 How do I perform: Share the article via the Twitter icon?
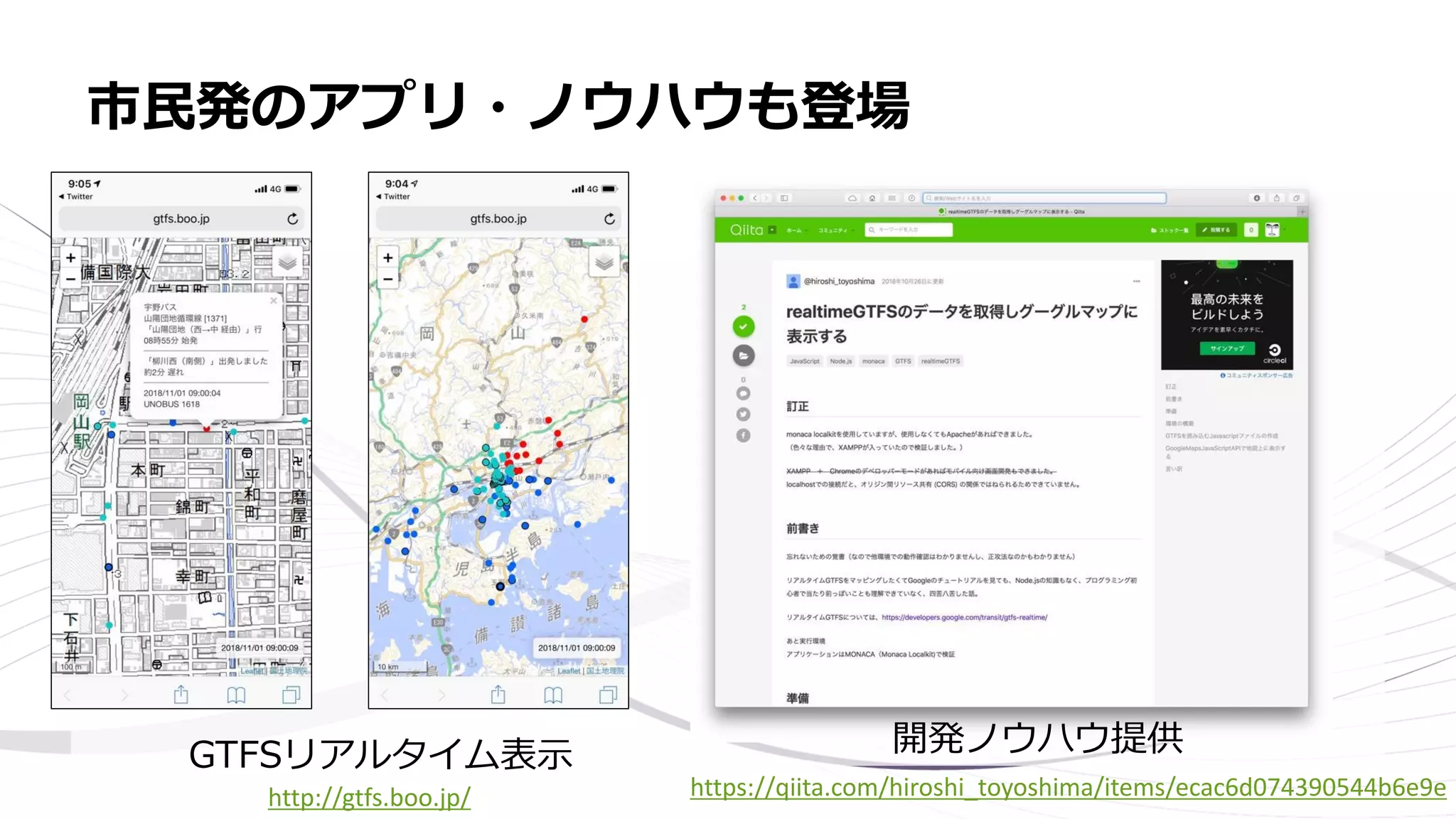coord(744,414)
